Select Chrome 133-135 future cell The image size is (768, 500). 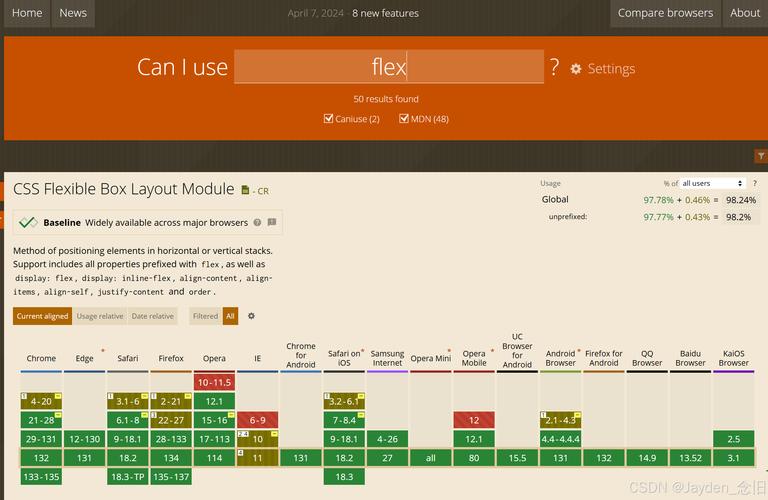pyautogui.click(x=41, y=476)
